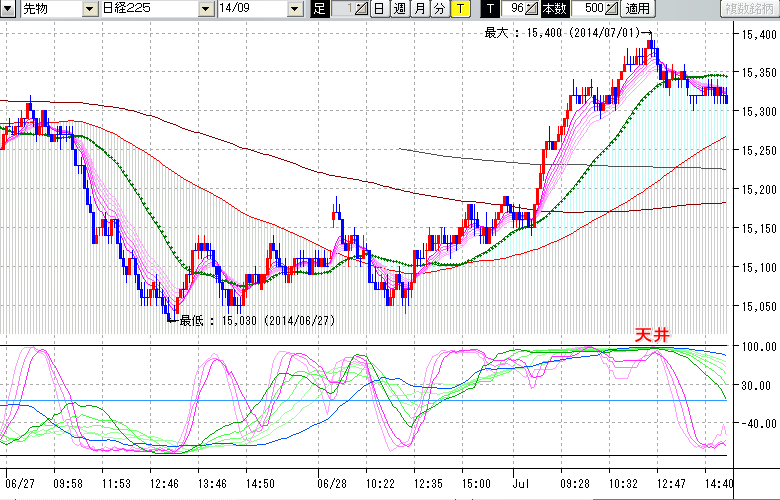Viewport: 780px width, 500px height.
Task: Click the yellow T tick button
Action: [459, 9]
